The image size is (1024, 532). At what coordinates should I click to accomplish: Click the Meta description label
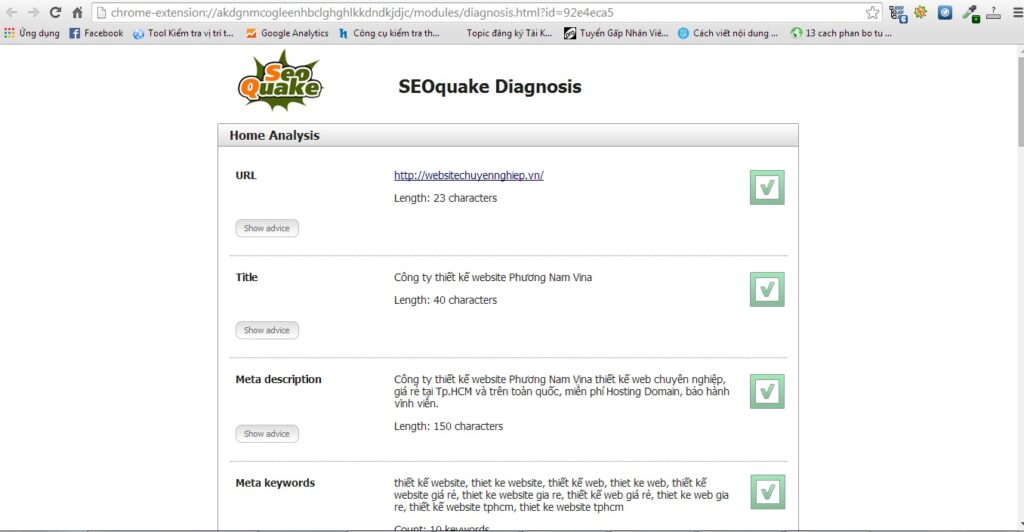pyautogui.click(x=278, y=379)
